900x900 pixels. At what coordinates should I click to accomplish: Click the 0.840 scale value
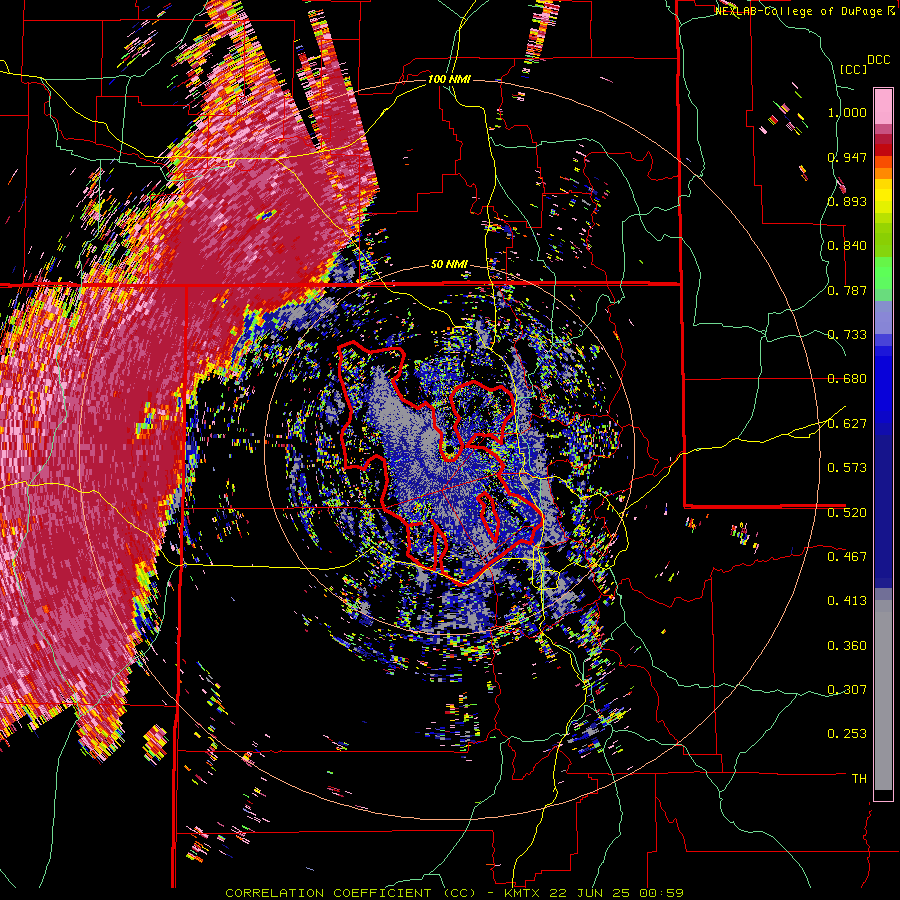(x=847, y=246)
